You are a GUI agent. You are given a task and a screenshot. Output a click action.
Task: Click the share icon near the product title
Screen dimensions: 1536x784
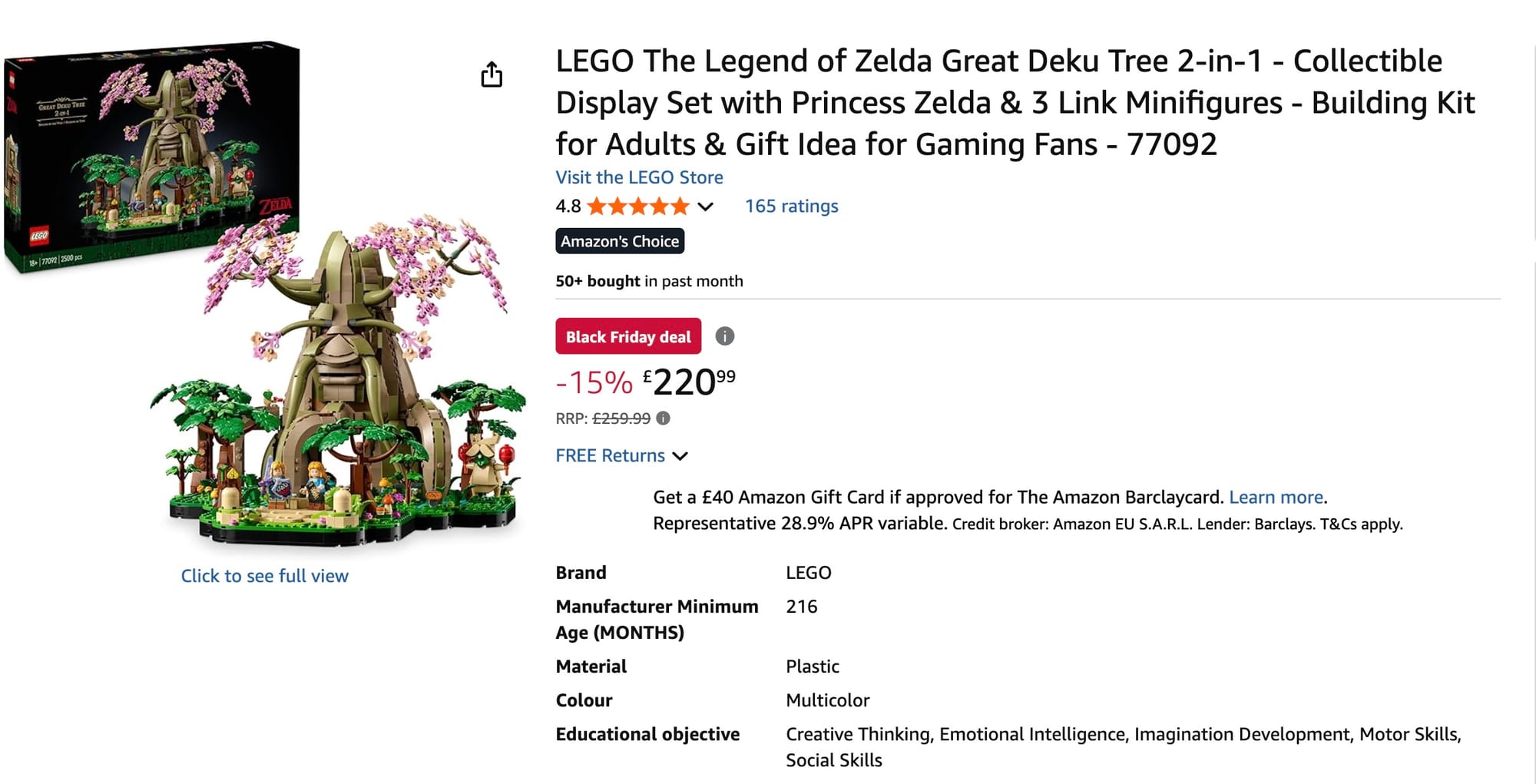tap(492, 74)
